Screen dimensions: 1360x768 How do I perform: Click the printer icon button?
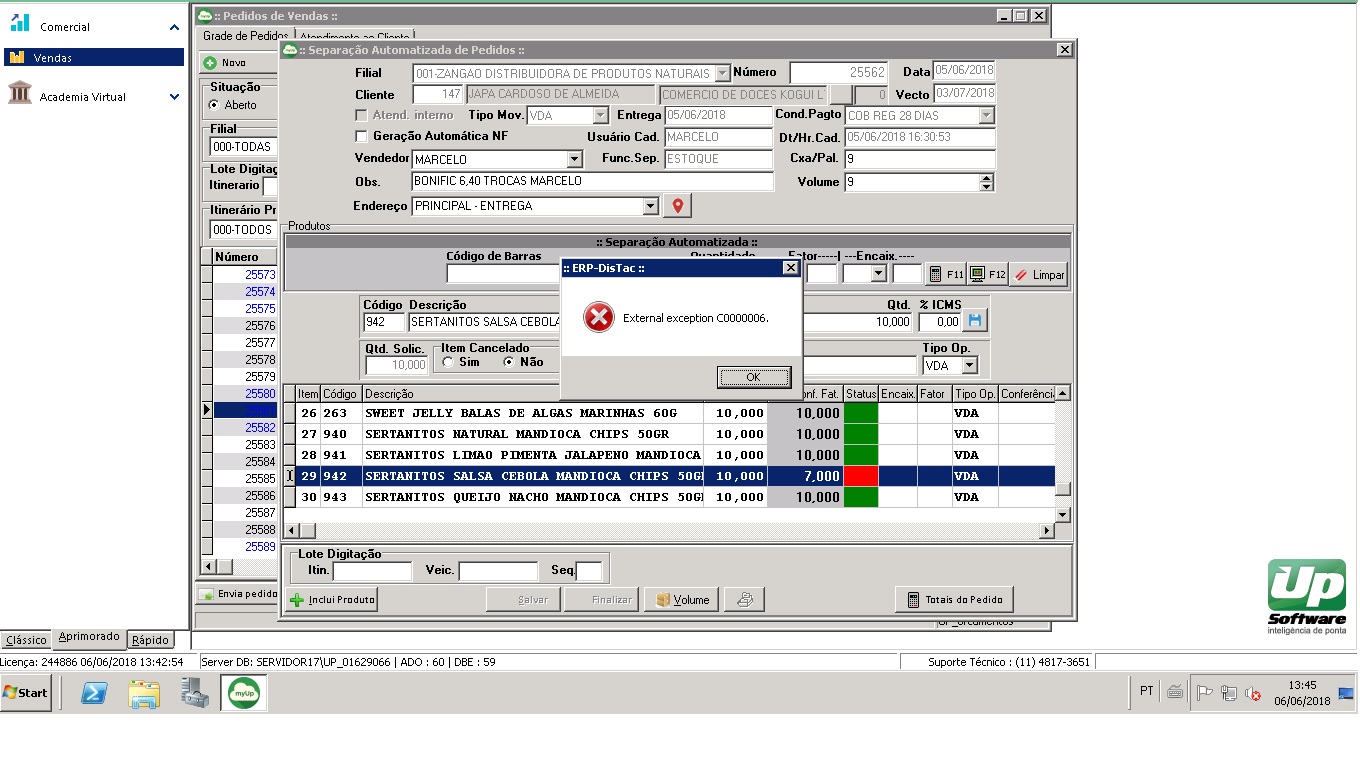744,600
